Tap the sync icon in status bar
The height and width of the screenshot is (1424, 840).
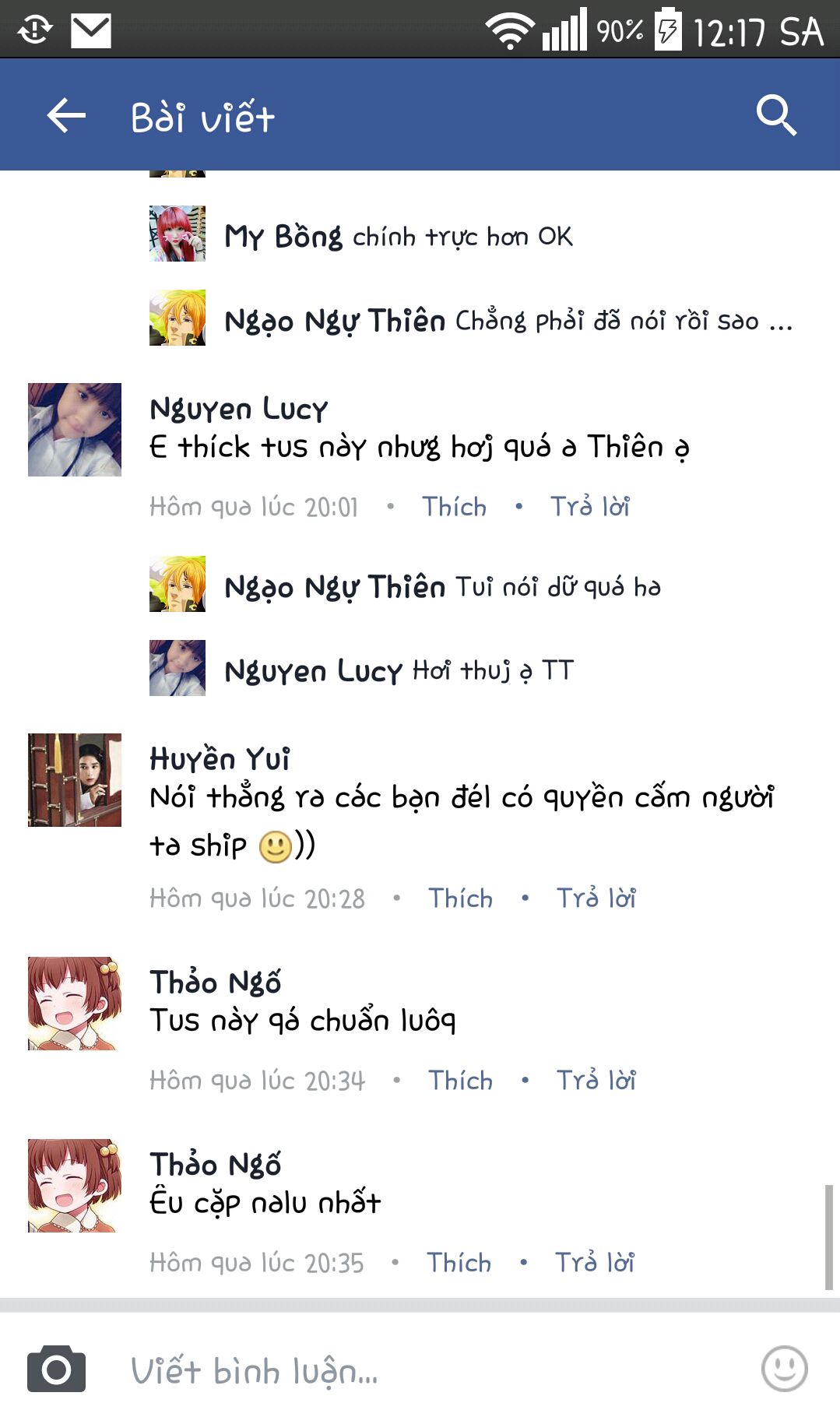point(35,30)
